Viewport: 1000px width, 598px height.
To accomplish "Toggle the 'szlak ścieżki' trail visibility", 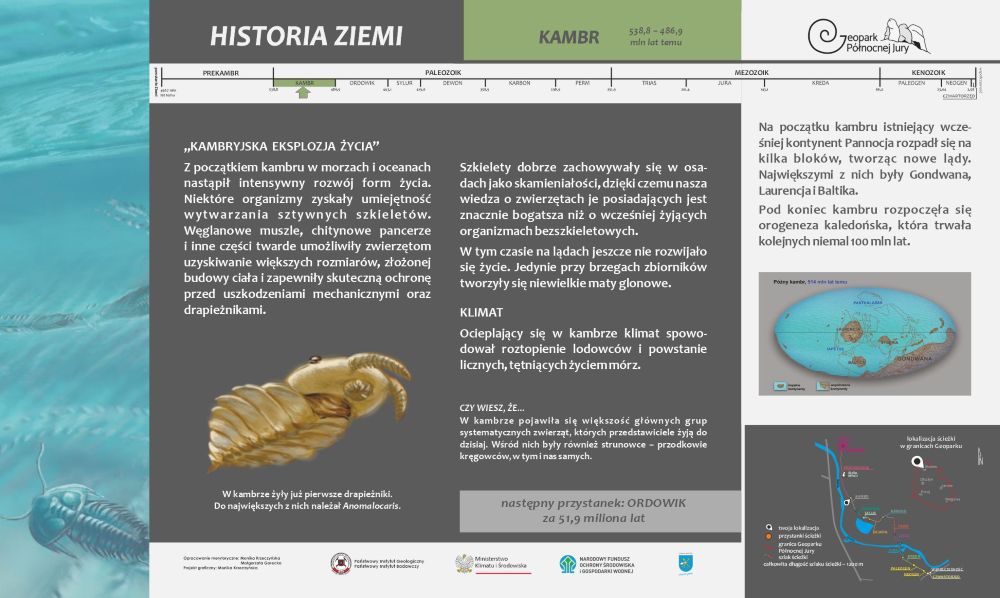I will 770,557.
